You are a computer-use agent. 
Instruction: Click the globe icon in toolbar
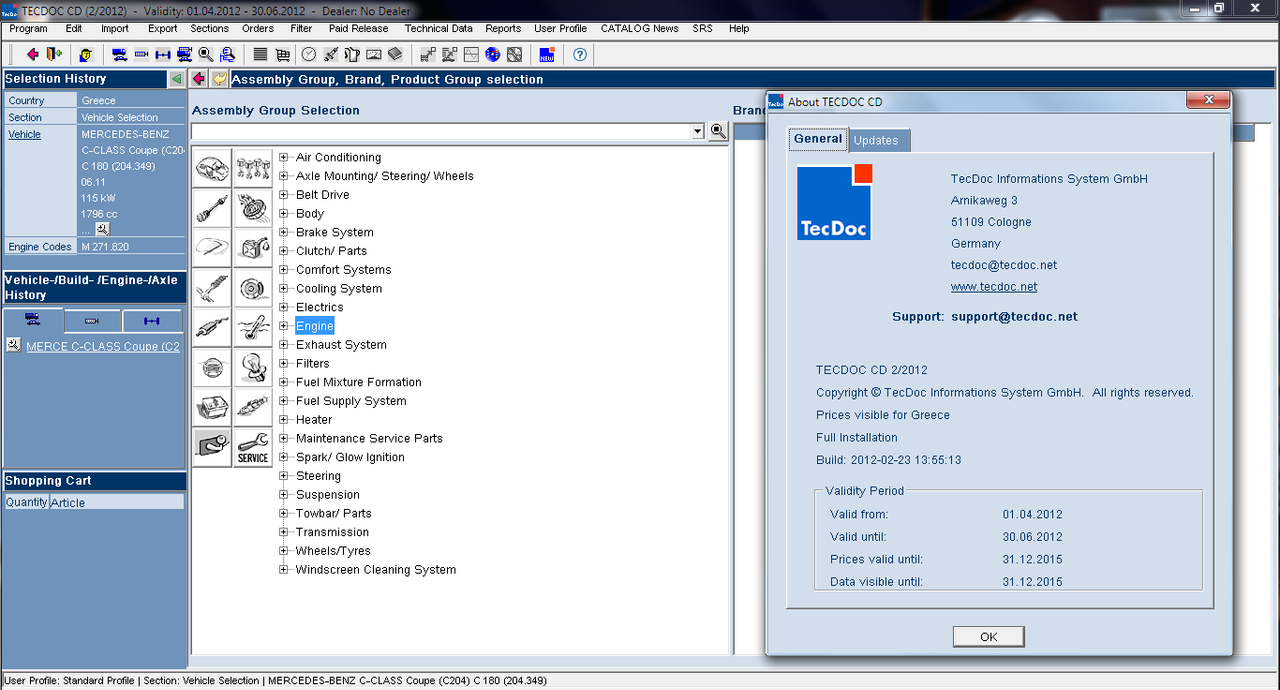492,54
